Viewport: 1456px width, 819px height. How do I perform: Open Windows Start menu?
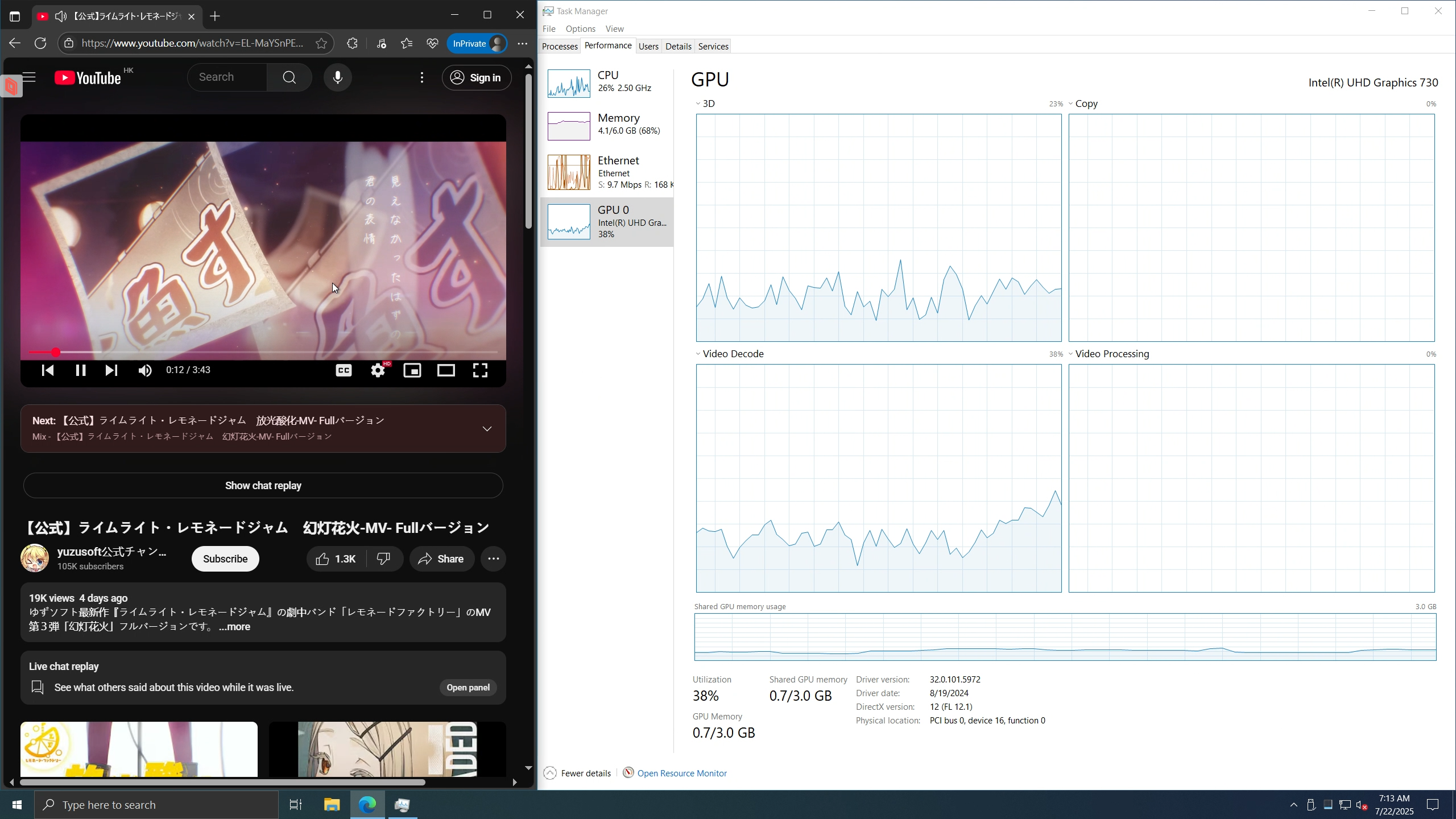(17, 805)
